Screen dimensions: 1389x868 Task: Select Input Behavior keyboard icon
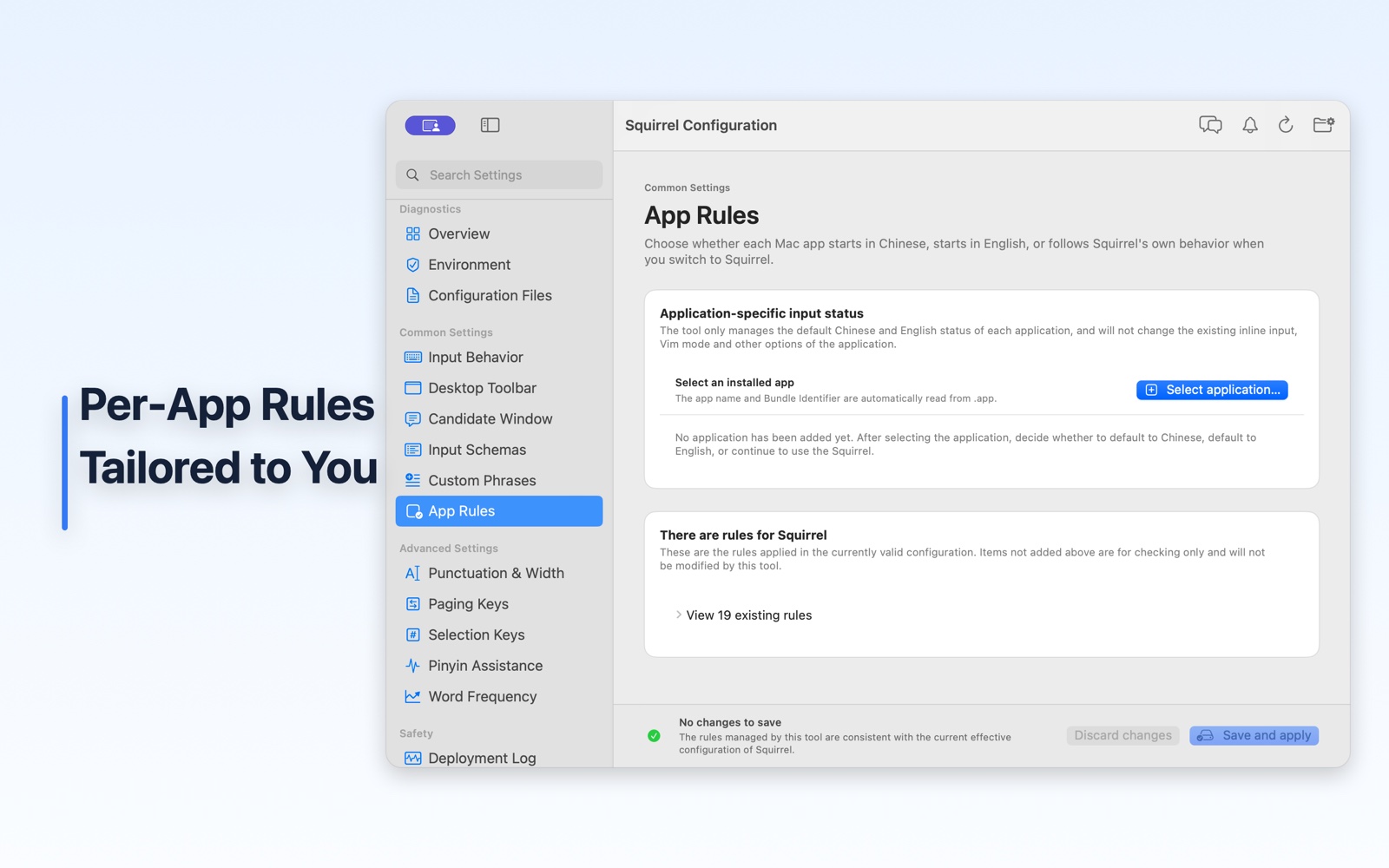coord(412,358)
